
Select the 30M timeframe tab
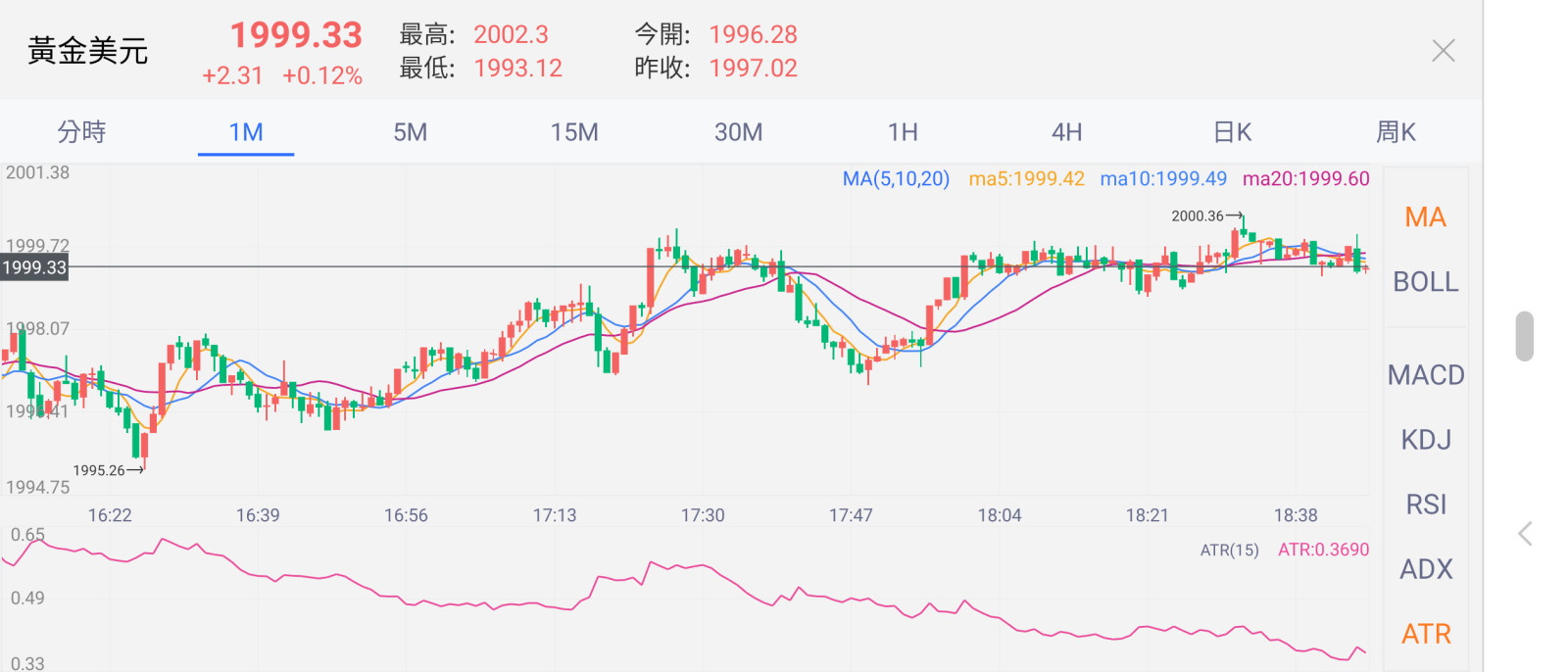click(x=738, y=132)
